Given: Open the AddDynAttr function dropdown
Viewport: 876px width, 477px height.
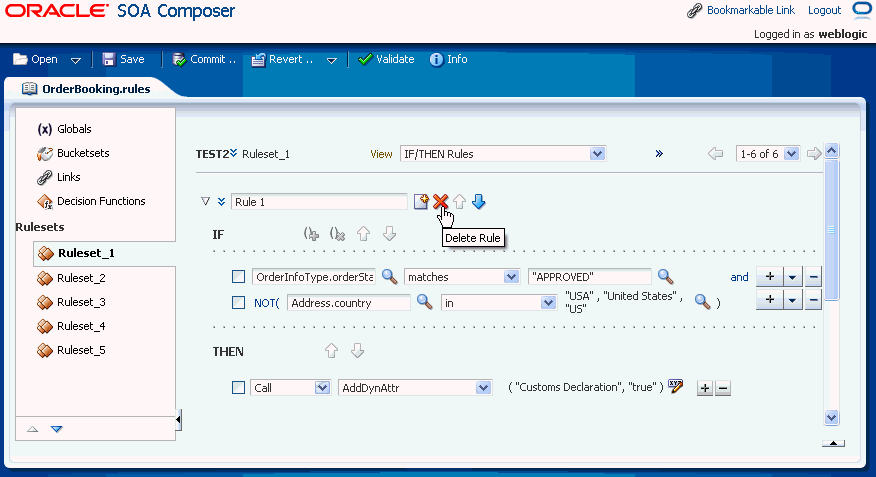Looking at the screenshot, I should (x=483, y=388).
